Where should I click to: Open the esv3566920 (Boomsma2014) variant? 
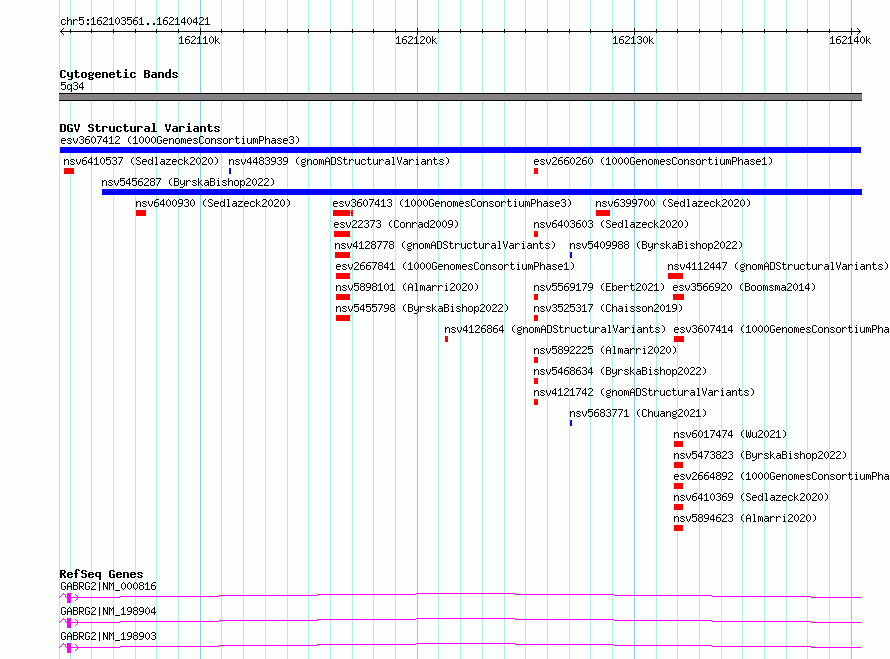pos(744,287)
